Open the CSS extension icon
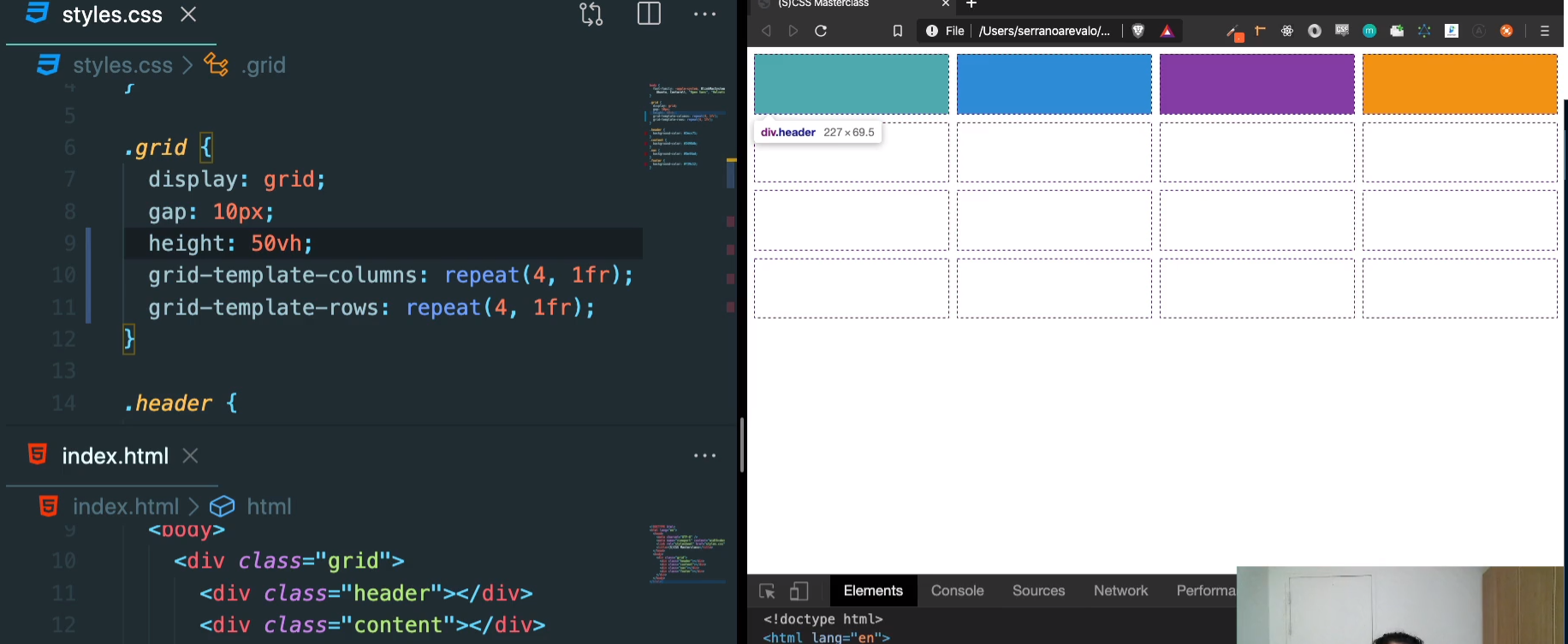This screenshot has height=644, width=1568. click(x=1342, y=31)
